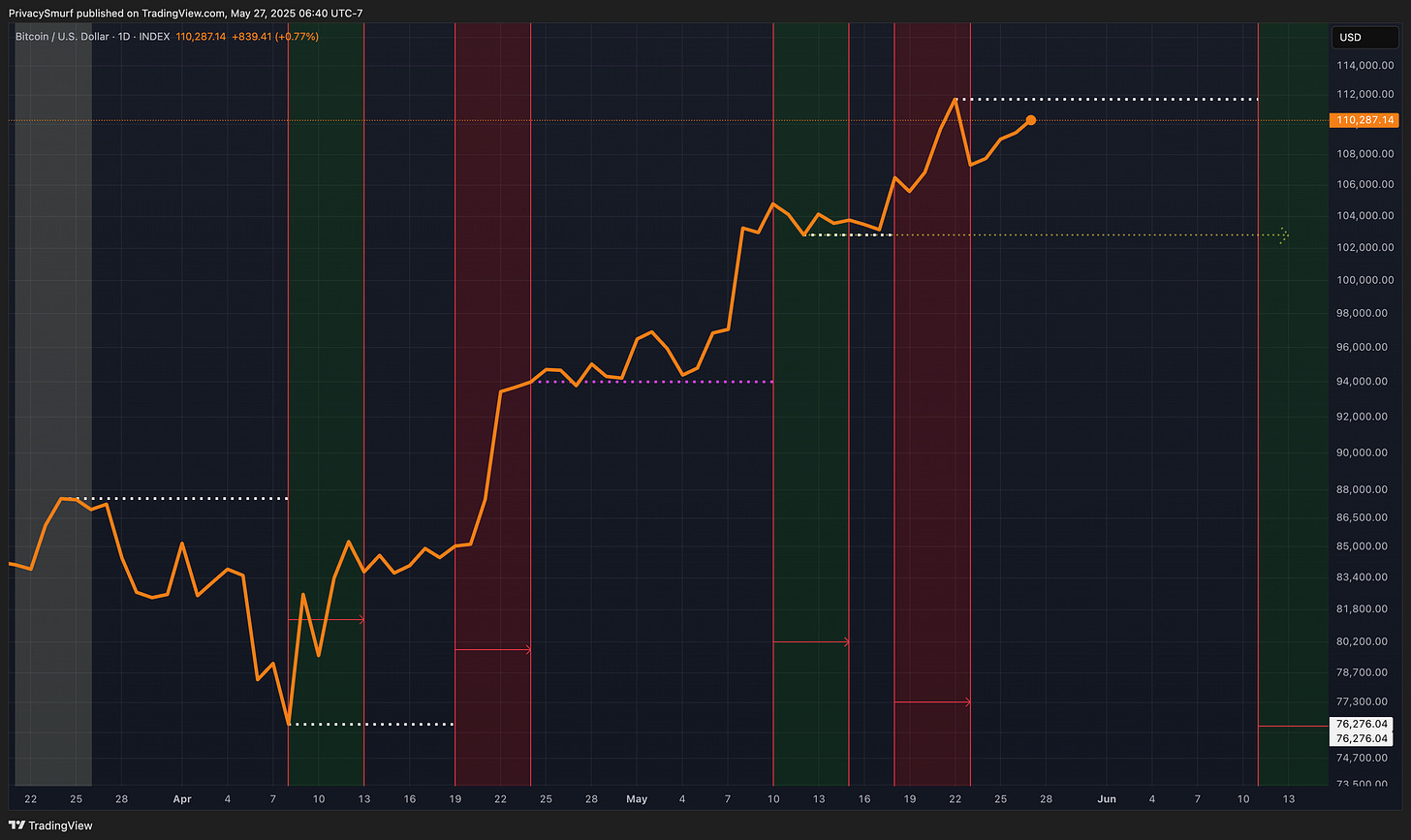Select the orange last-price dot on the line
Image resolution: width=1411 pixels, height=840 pixels.
pos(1031,120)
